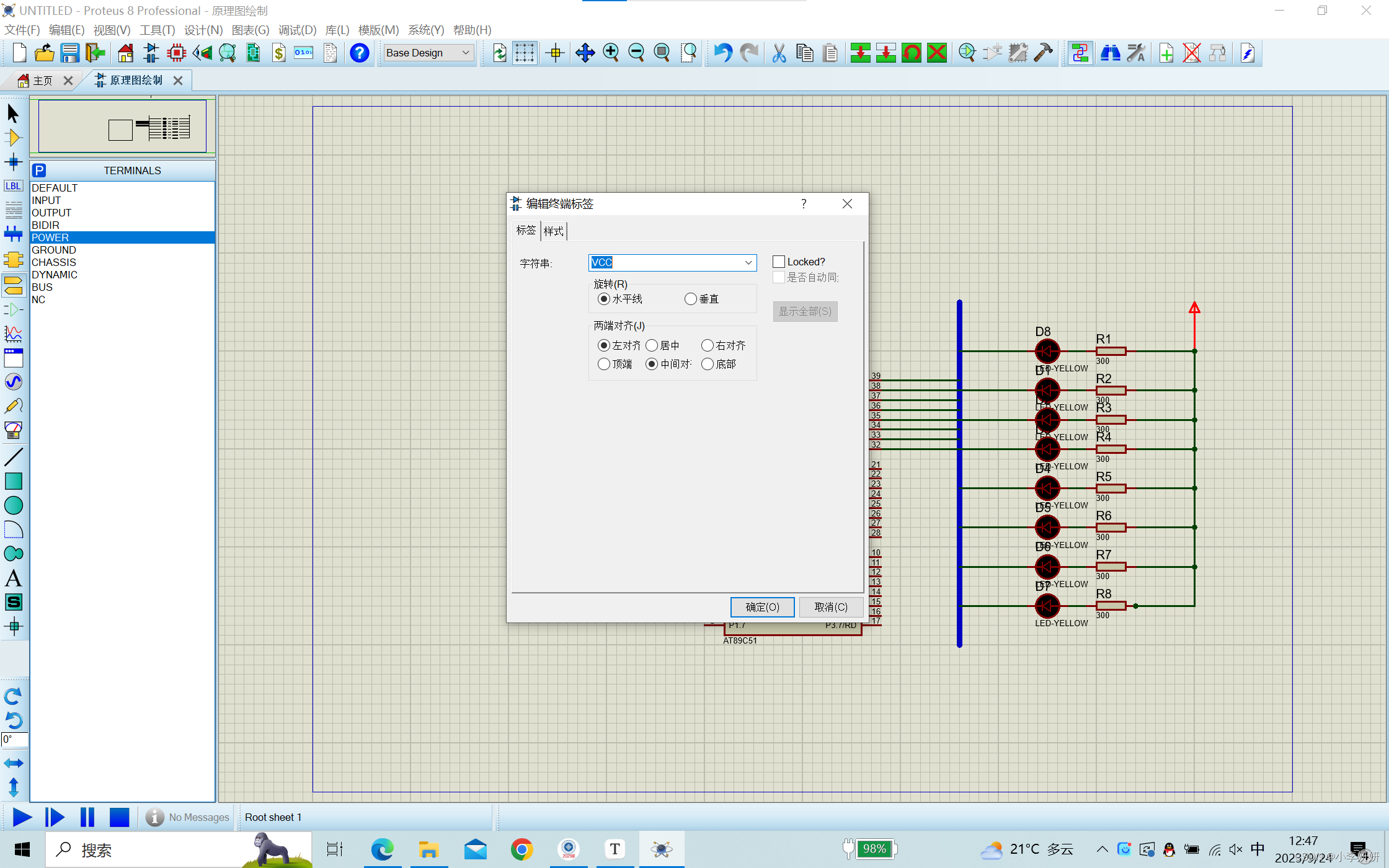This screenshot has height=868, width=1389.
Task: Open the Base Design variant dropdown
Action: (x=466, y=53)
